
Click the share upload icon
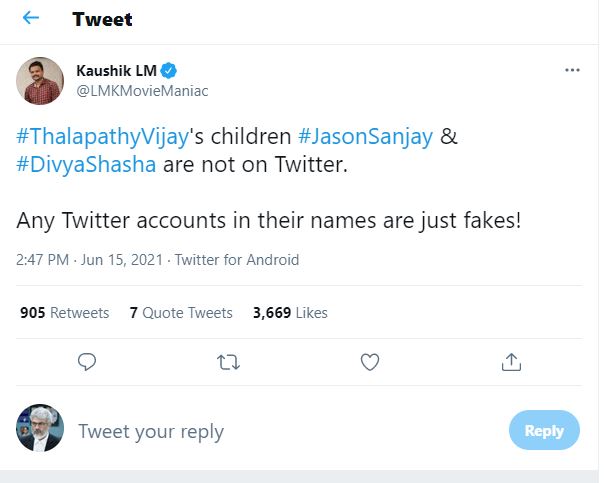point(510,361)
